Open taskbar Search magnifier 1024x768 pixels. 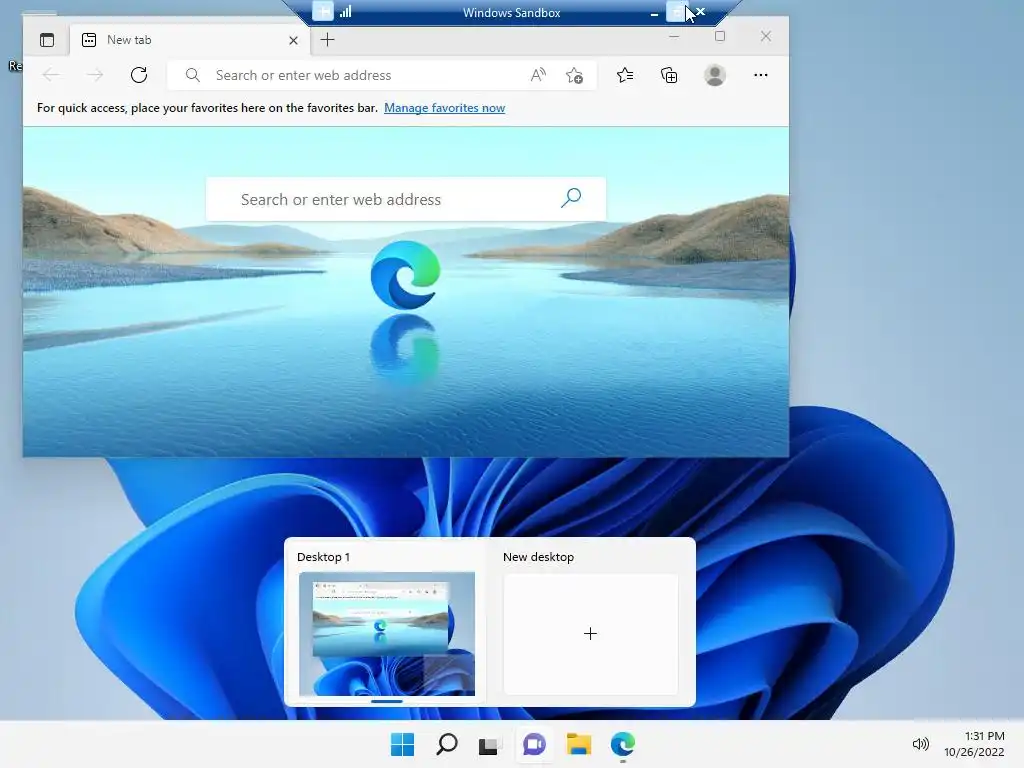[x=447, y=744]
